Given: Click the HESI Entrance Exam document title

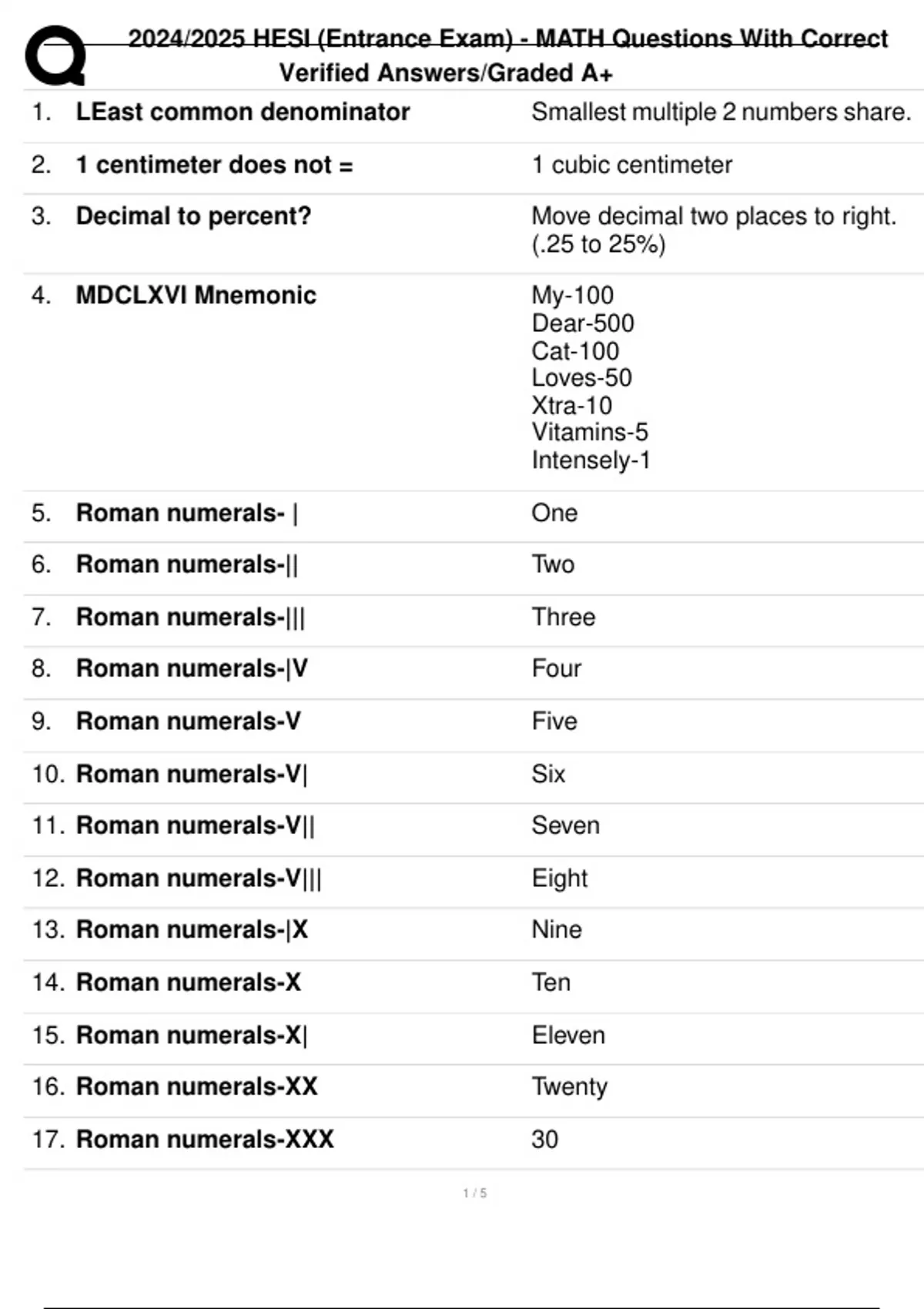Looking at the screenshot, I should click(x=507, y=55).
